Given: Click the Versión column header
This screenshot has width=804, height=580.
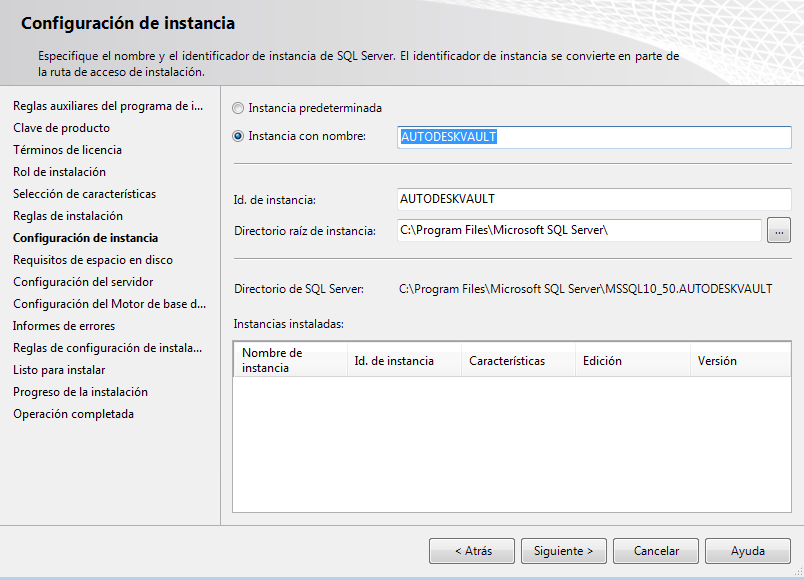Looking at the screenshot, I should tap(740, 361).
